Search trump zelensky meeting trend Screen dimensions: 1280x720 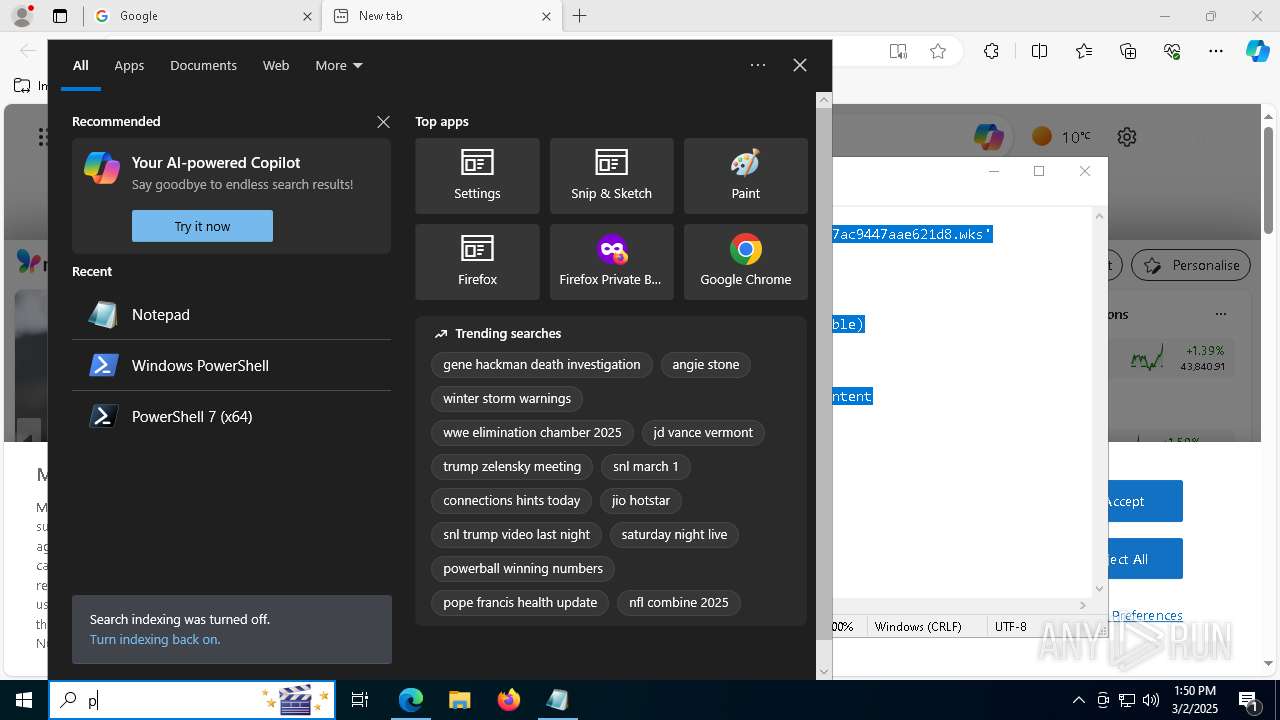[512, 467]
